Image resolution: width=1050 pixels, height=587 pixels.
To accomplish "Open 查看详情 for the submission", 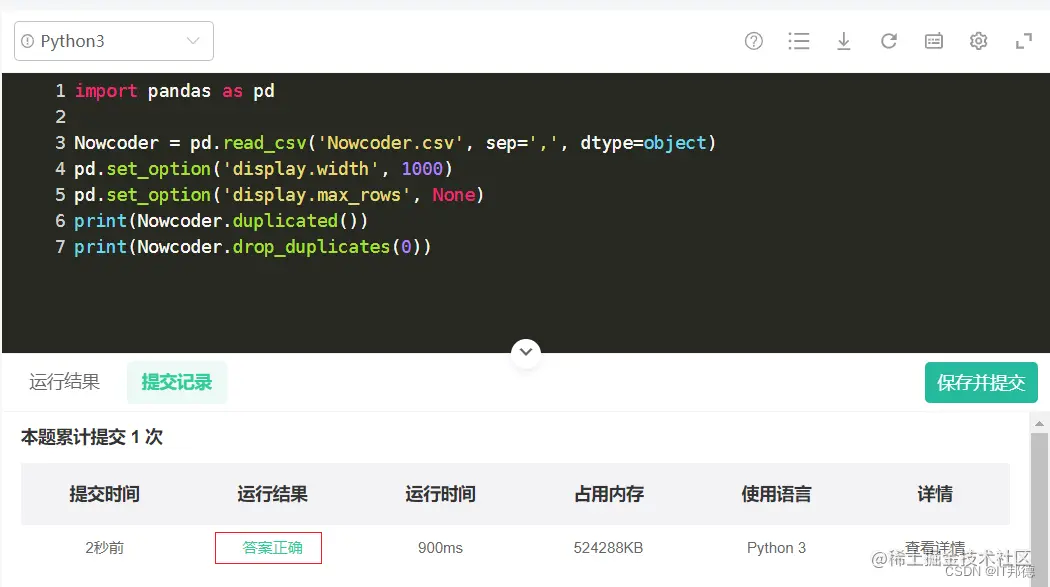I will (935, 548).
